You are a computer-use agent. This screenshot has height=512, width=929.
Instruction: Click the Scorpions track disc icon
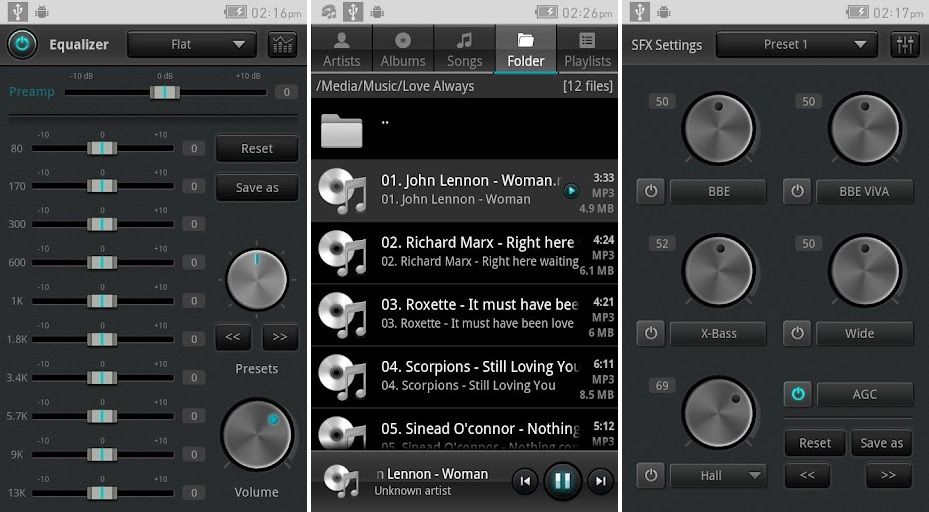click(343, 377)
